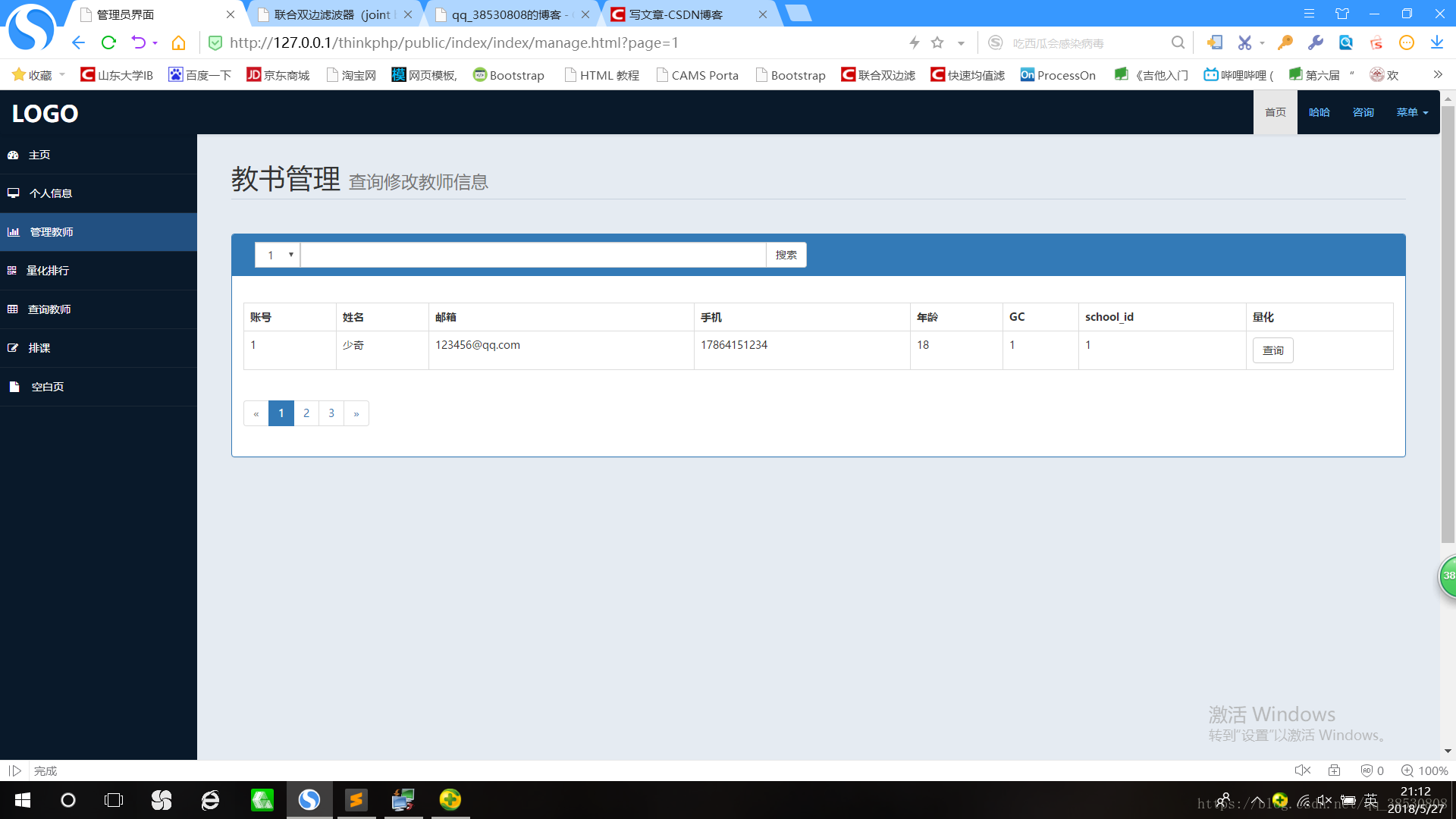Switch to the 写文章-CSDN博客 tab

click(676, 14)
